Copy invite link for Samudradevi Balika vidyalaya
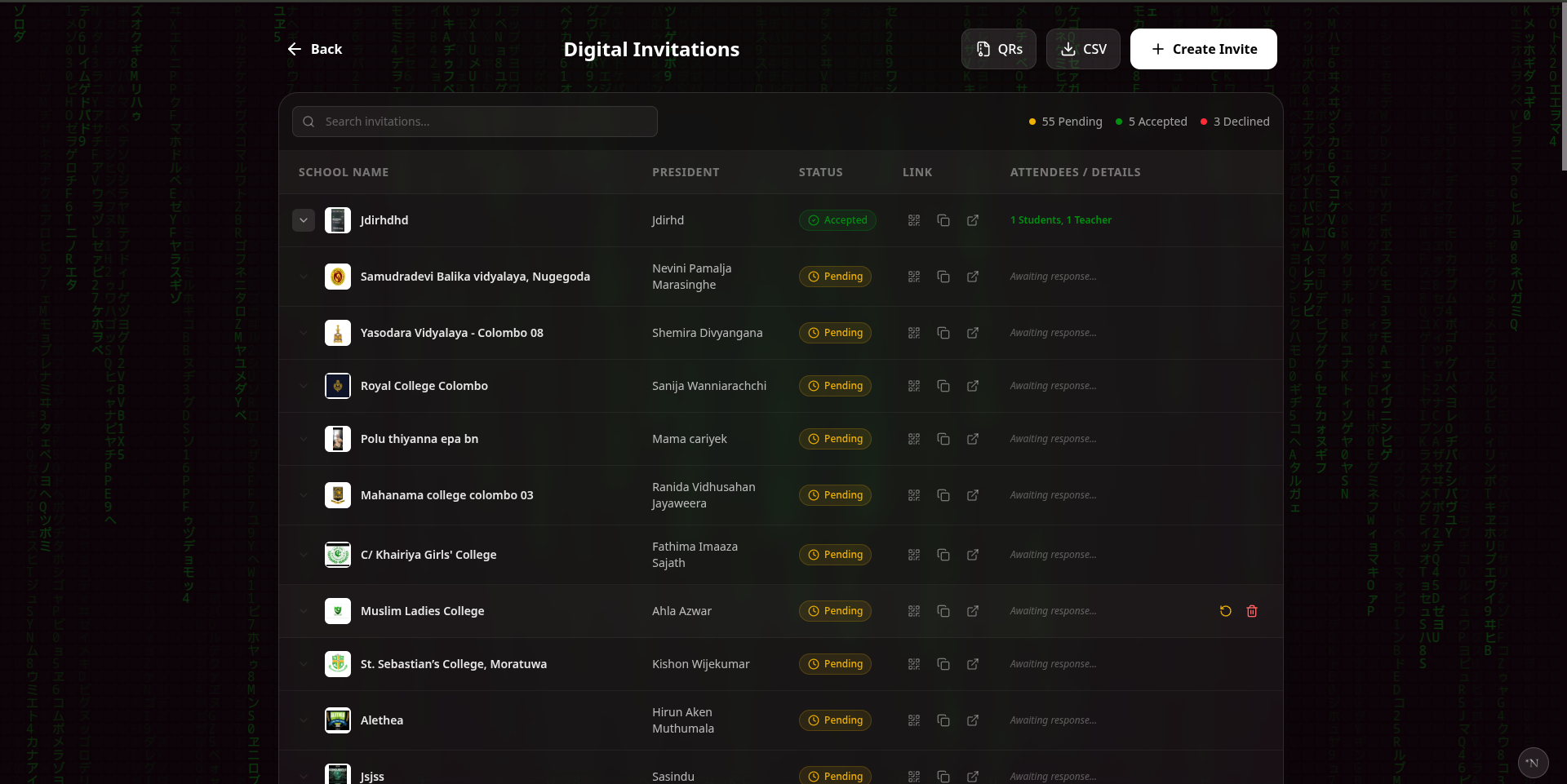Viewport: 1567px width, 784px height. [943, 277]
